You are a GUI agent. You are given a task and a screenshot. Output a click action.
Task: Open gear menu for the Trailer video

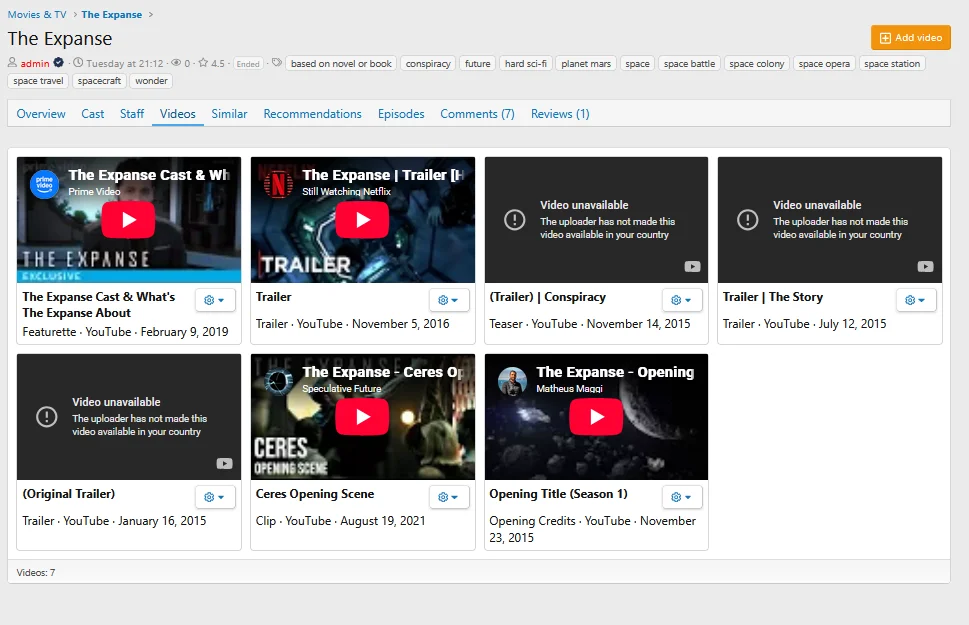click(449, 300)
